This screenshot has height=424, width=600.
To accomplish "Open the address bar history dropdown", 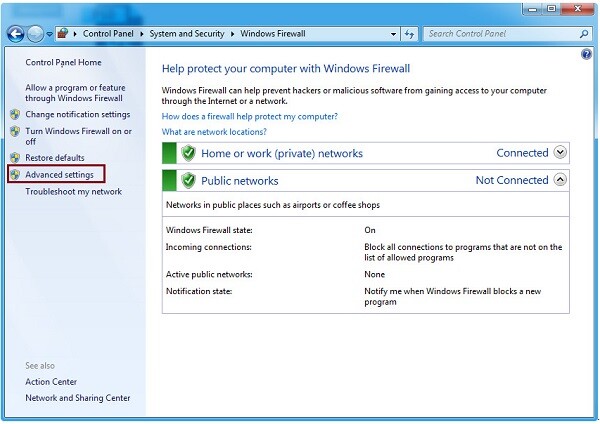I will click(x=393, y=34).
